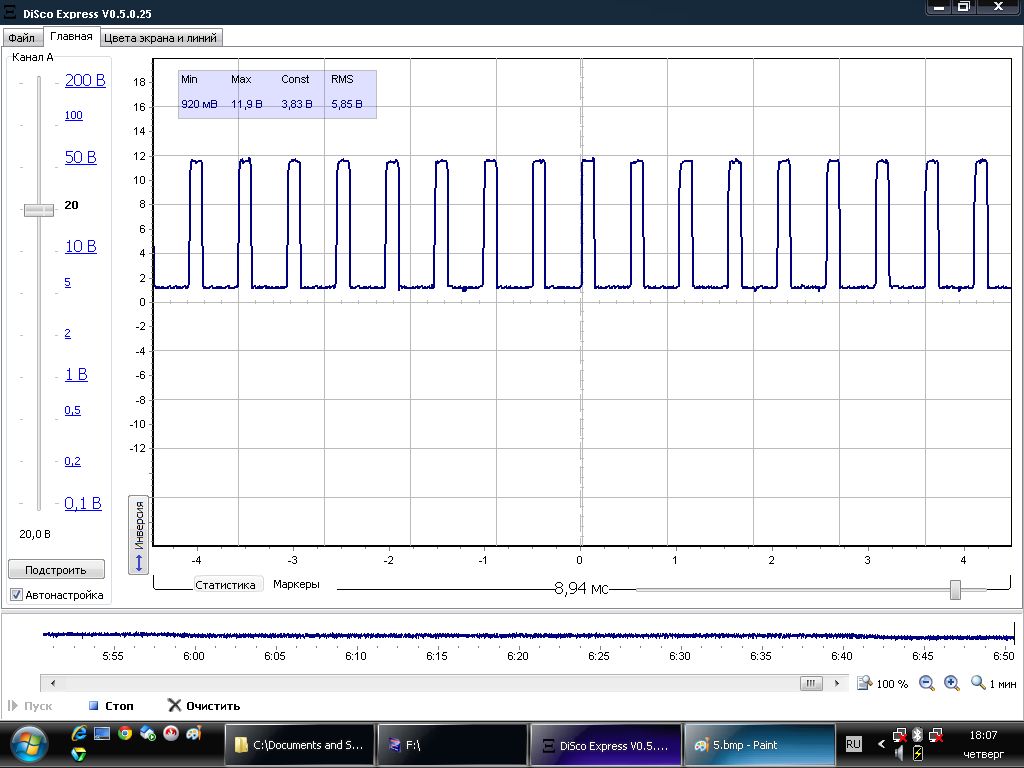Click the timeline scrollbar right arrow
This screenshot has height=768, width=1024.
coord(837,683)
